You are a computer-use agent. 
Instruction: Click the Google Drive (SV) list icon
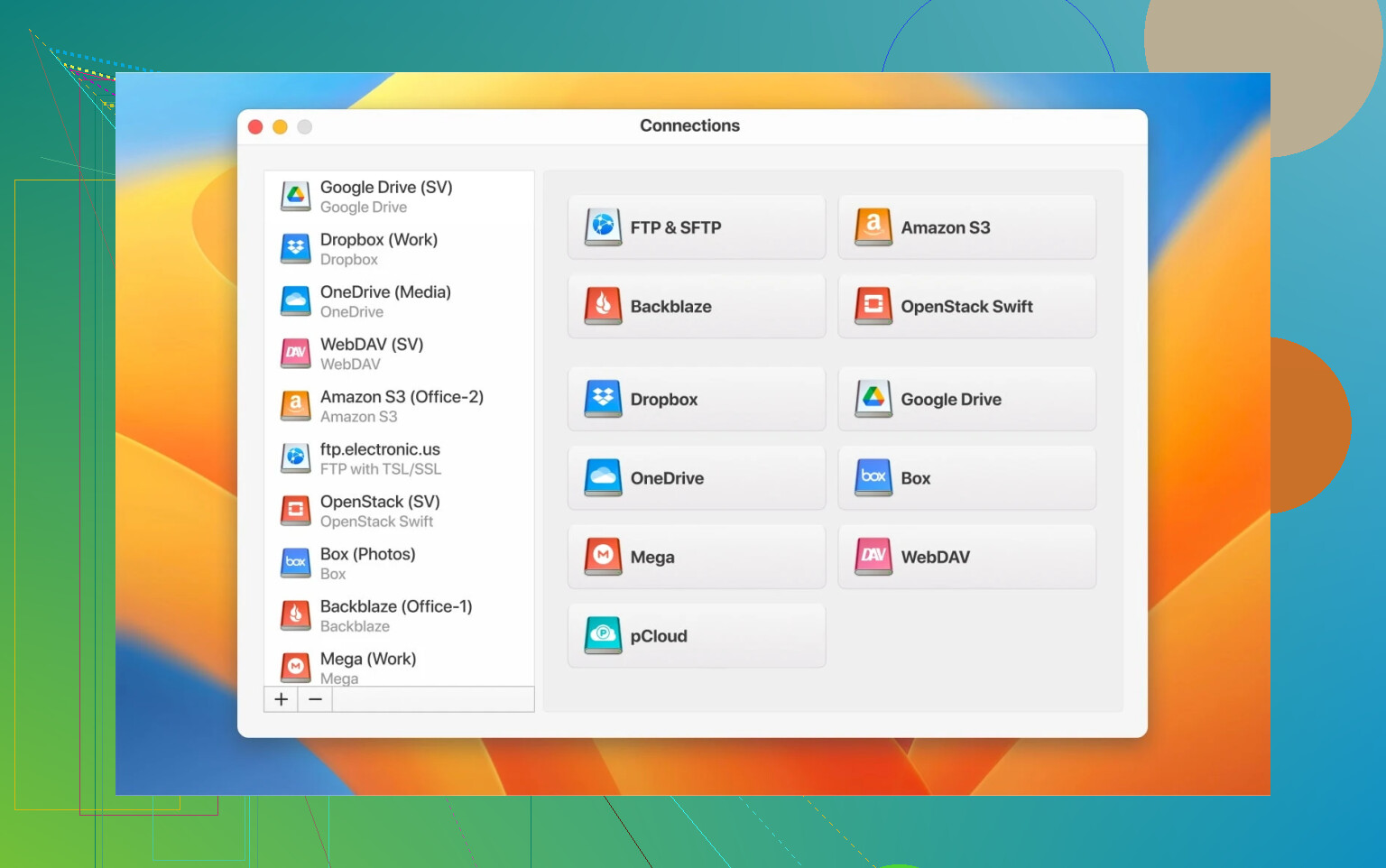tap(295, 196)
